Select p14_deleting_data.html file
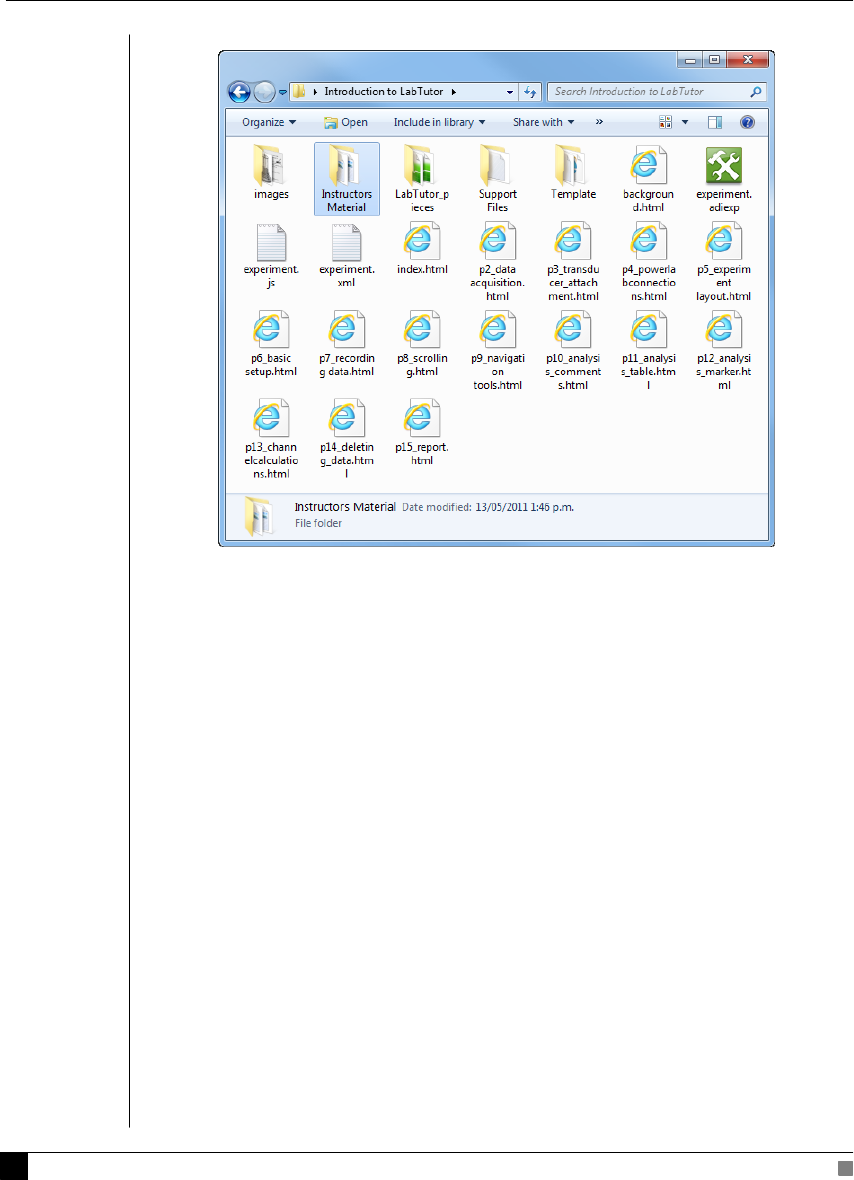This screenshot has height=1180, width=854. pyautogui.click(x=346, y=439)
